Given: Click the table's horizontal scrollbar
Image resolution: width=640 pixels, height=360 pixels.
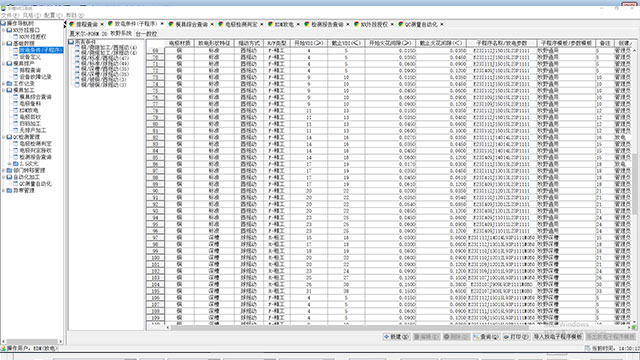Looking at the screenshot, I should [x=350, y=327].
